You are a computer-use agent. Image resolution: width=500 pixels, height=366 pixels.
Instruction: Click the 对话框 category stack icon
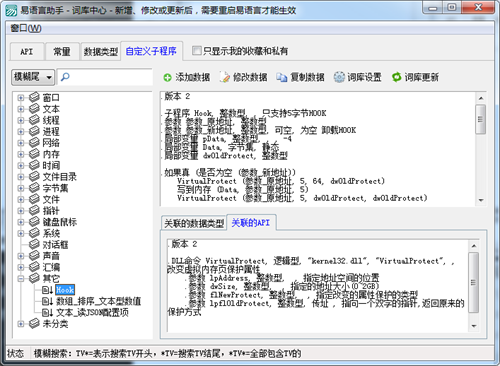(x=34, y=245)
